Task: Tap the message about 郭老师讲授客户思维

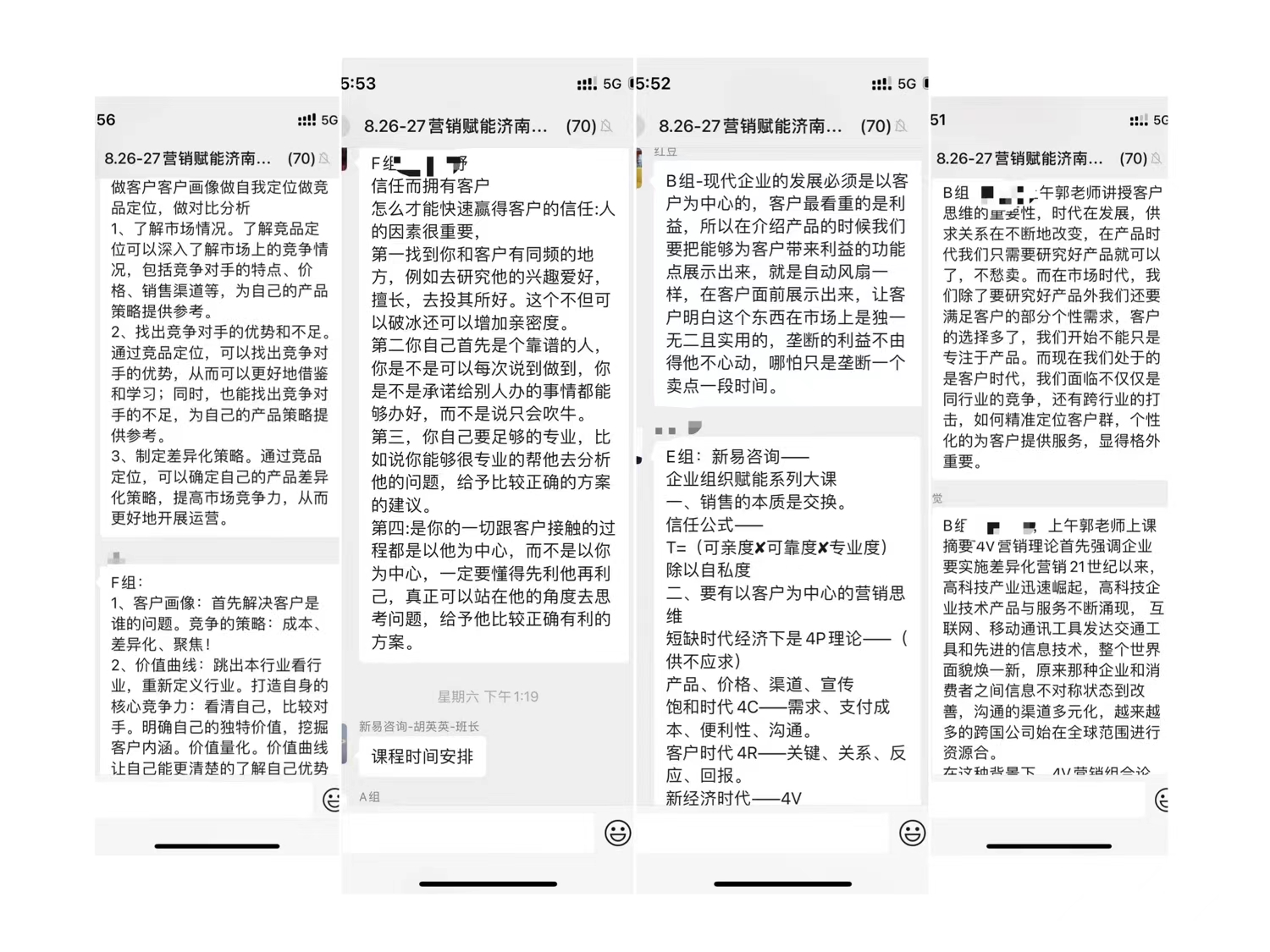Action: point(1051,327)
